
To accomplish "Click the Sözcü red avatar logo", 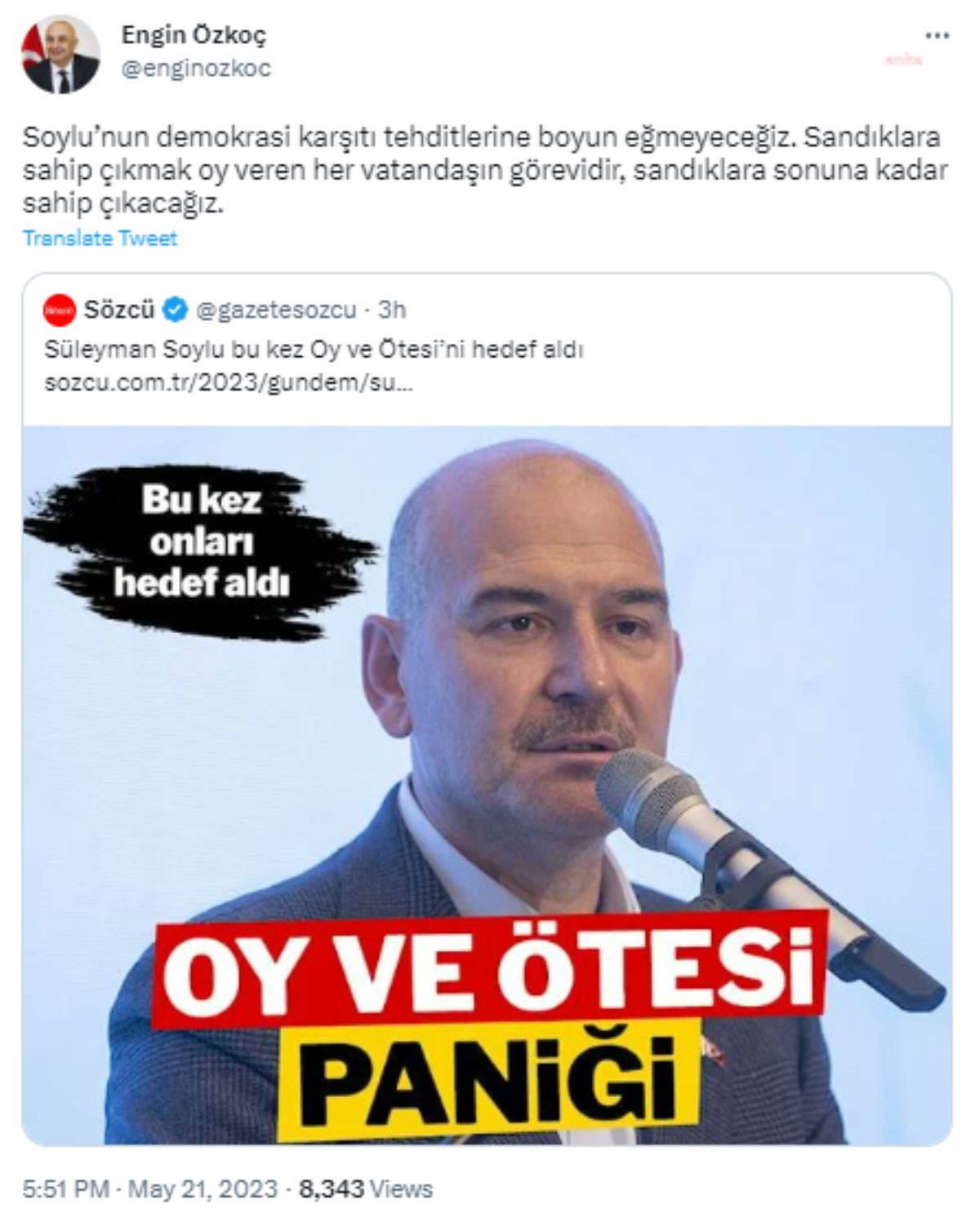I will (60, 310).
